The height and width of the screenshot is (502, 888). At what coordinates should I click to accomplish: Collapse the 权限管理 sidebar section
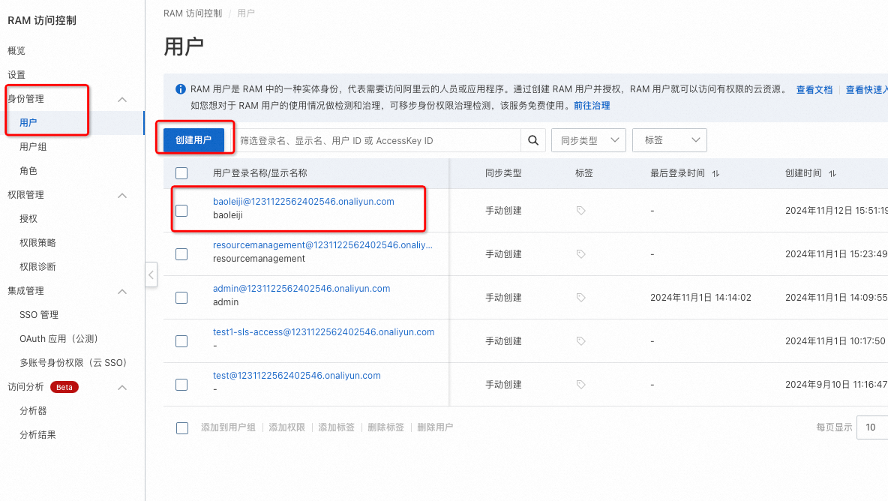(122, 195)
